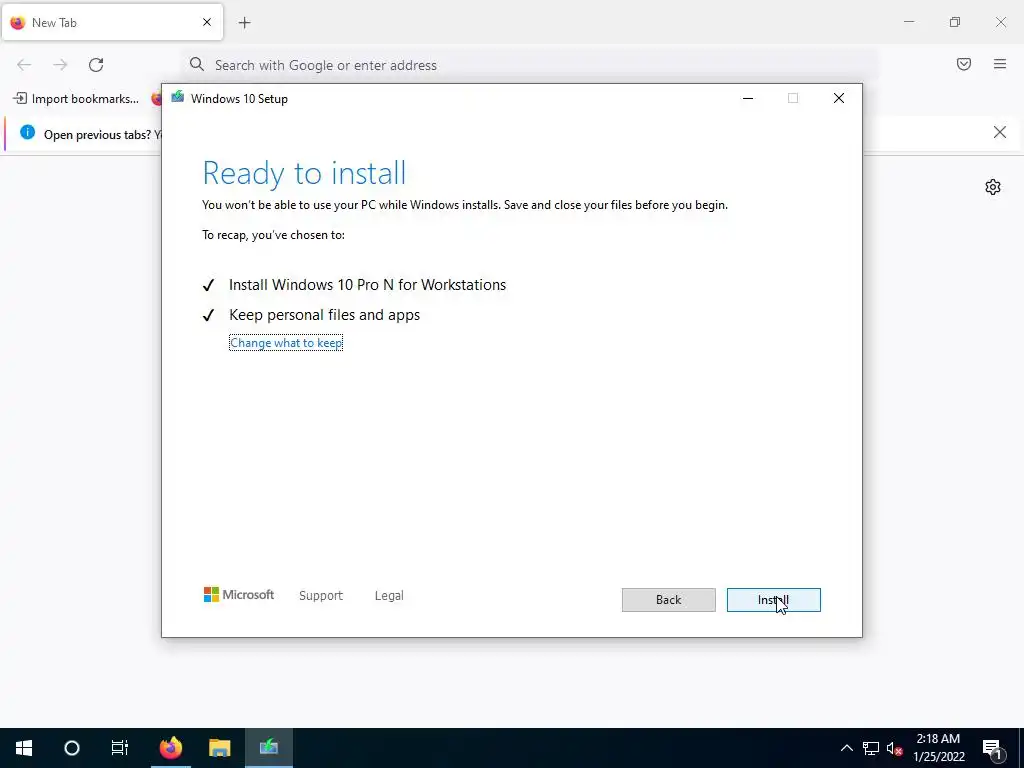Click the Microsoft logo in setup dialog
Image resolution: width=1024 pixels, height=768 pixels.
pos(239,595)
